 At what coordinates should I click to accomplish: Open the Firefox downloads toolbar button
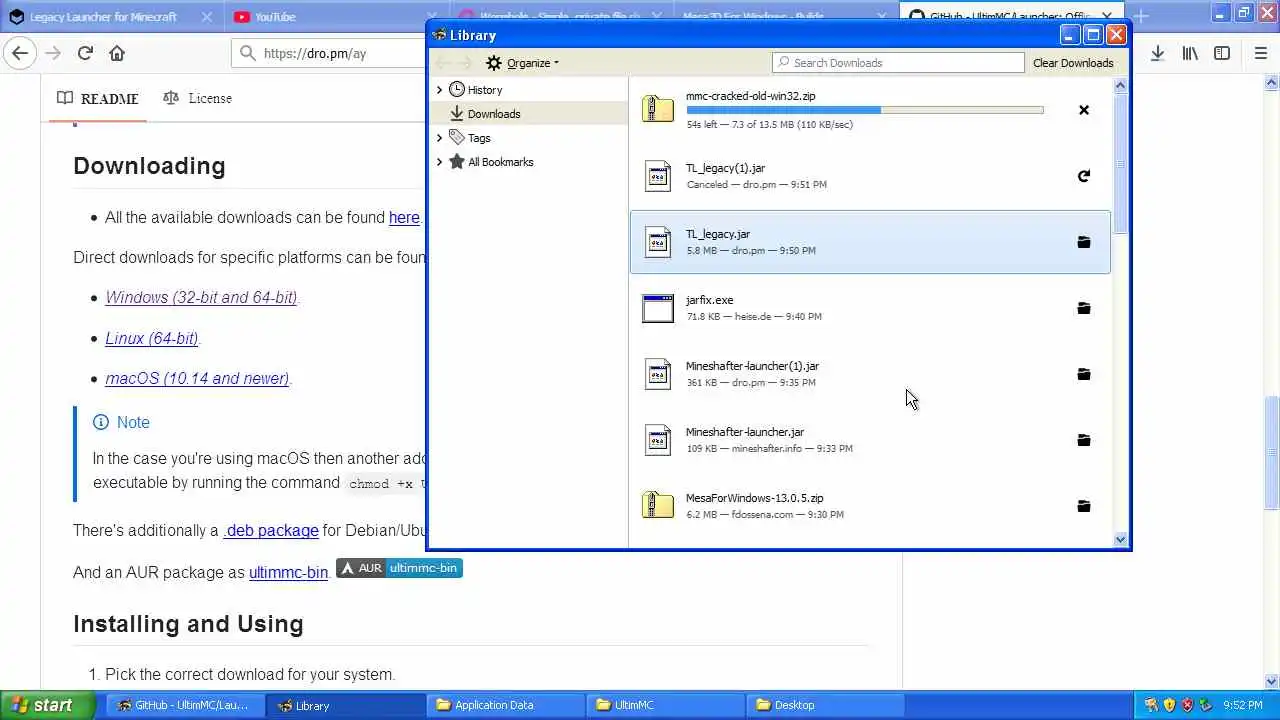point(1157,53)
